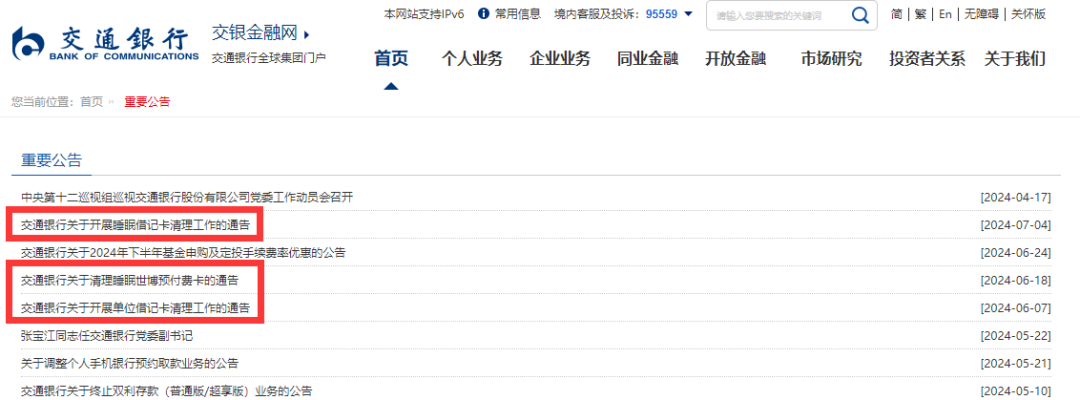Click the date [2024-06-07]

tap(1016, 308)
